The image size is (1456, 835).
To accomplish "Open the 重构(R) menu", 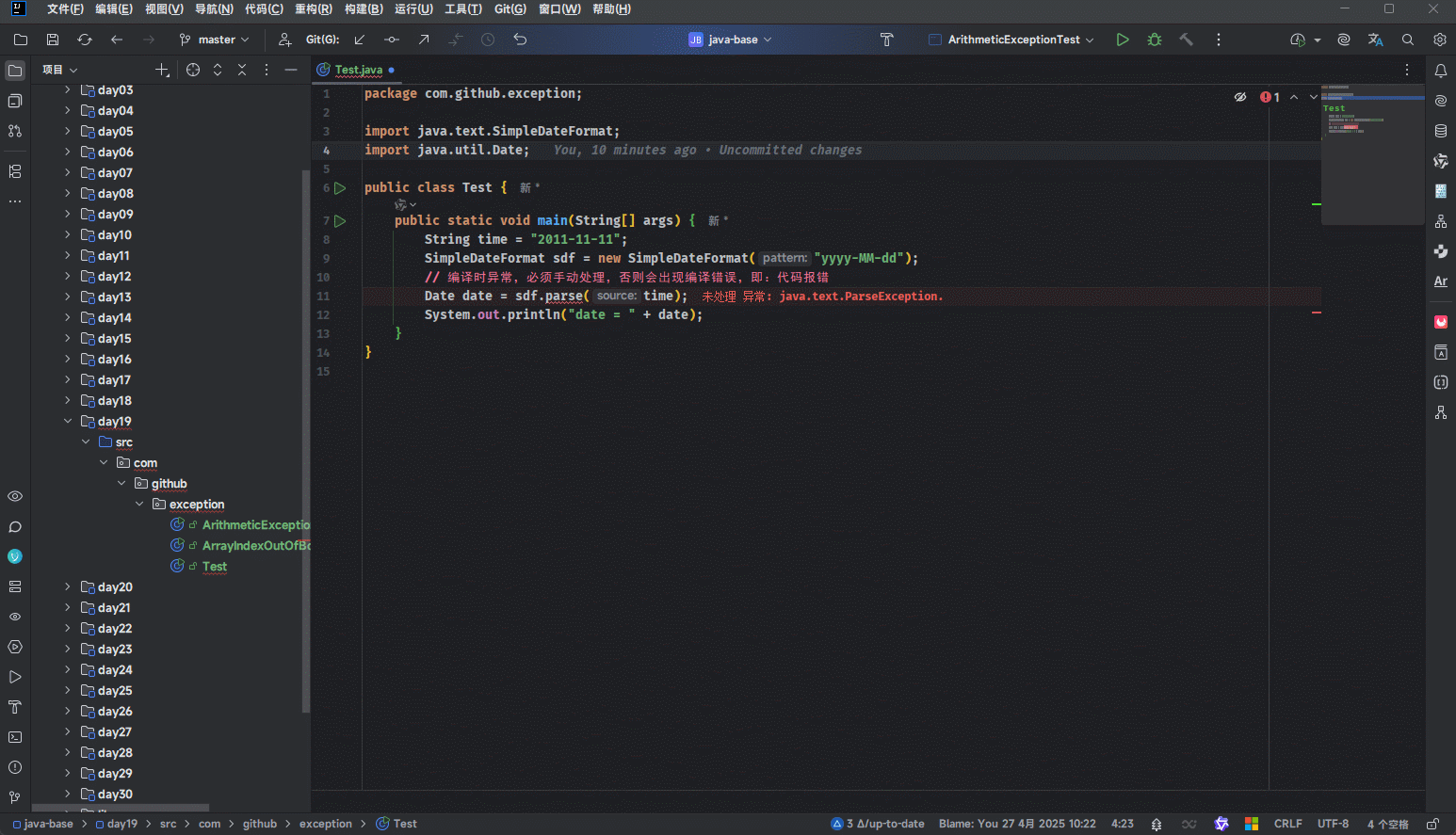I will click(313, 9).
